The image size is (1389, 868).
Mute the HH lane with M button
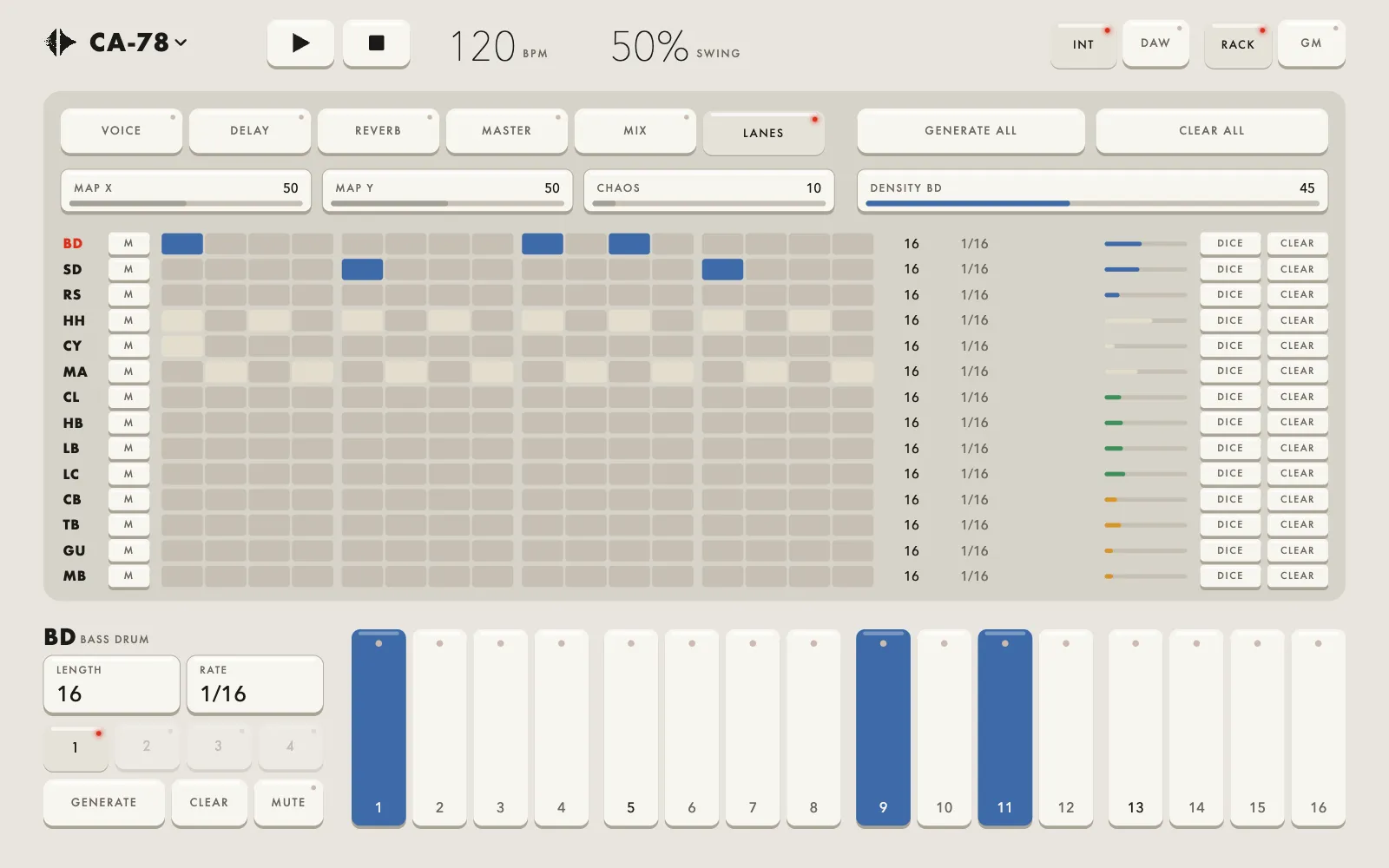pyautogui.click(x=128, y=320)
